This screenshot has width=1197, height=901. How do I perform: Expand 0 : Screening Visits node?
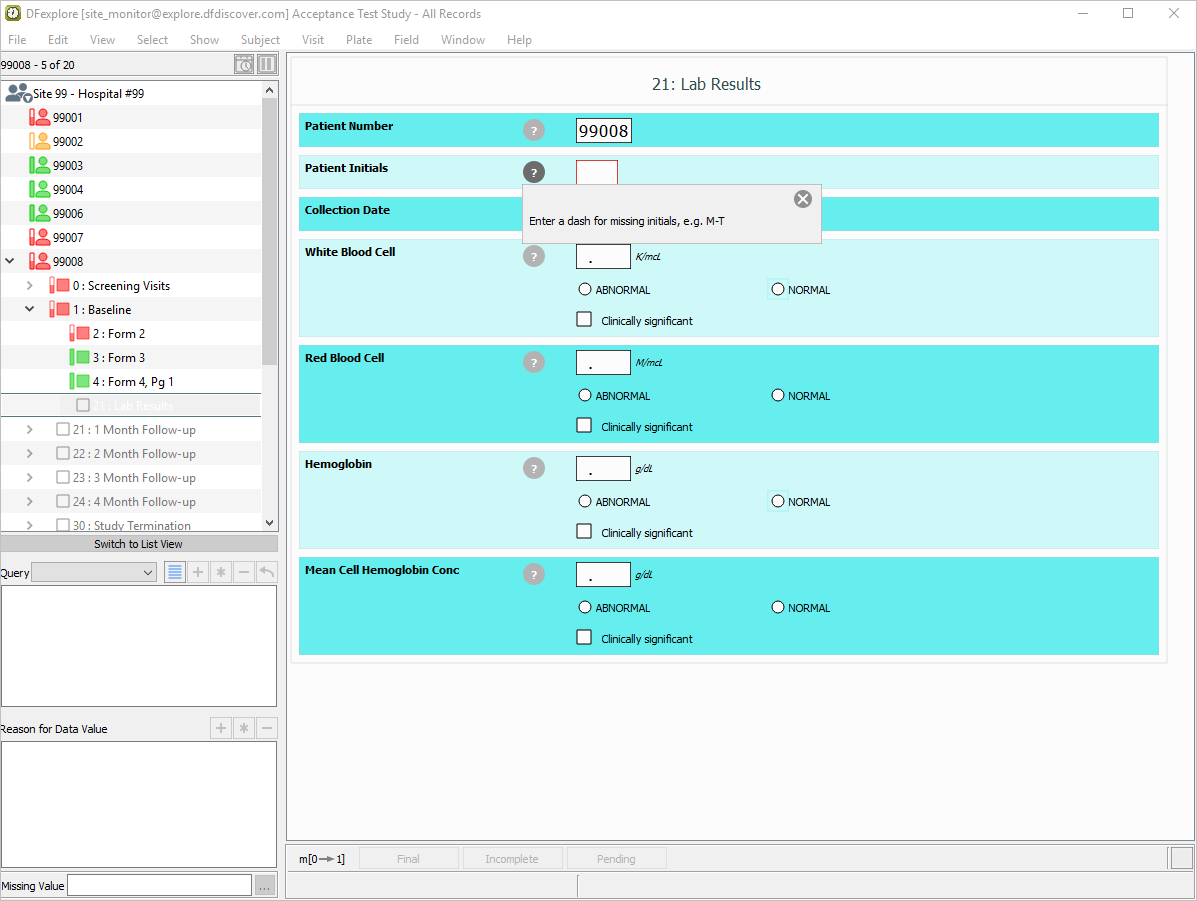coord(30,286)
